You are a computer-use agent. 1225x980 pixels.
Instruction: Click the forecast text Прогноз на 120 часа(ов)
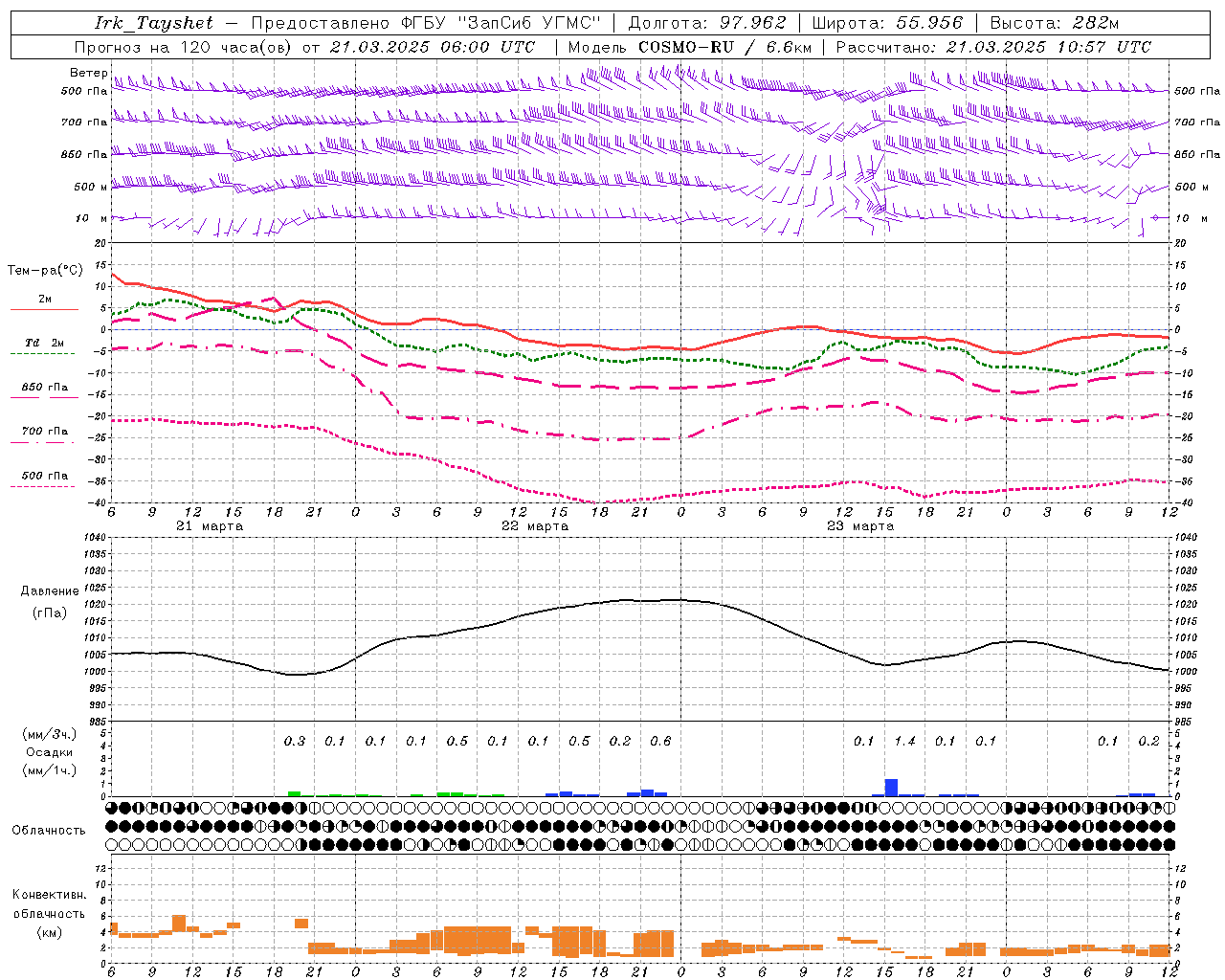pyautogui.click(x=185, y=47)
